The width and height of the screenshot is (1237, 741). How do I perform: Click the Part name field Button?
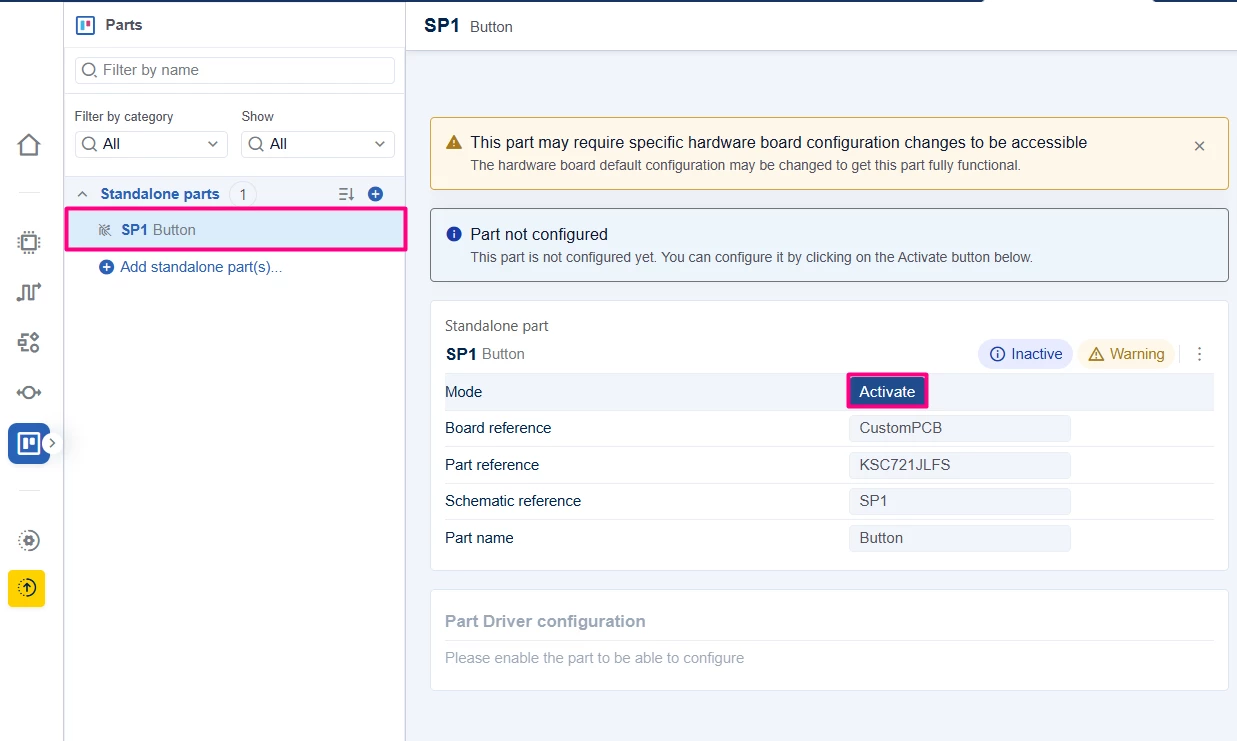click(960, 538)
